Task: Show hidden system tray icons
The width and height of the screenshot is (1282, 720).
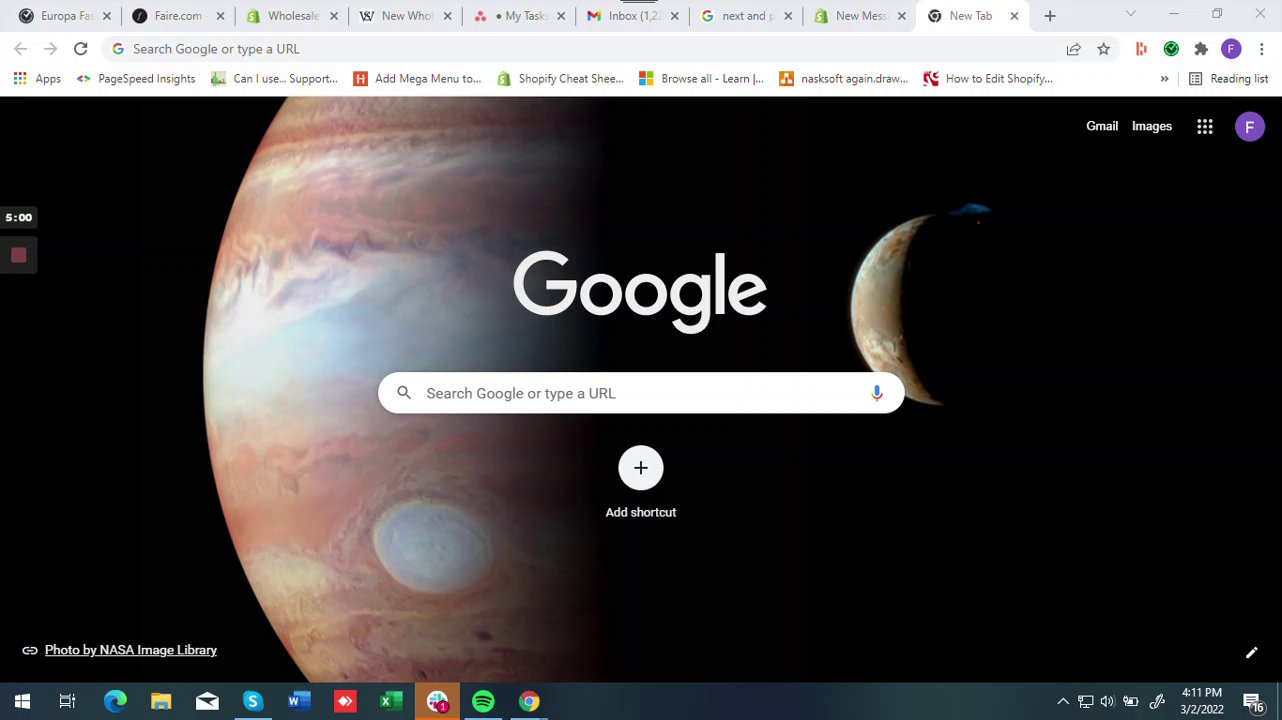Action: click(1063, 702)
